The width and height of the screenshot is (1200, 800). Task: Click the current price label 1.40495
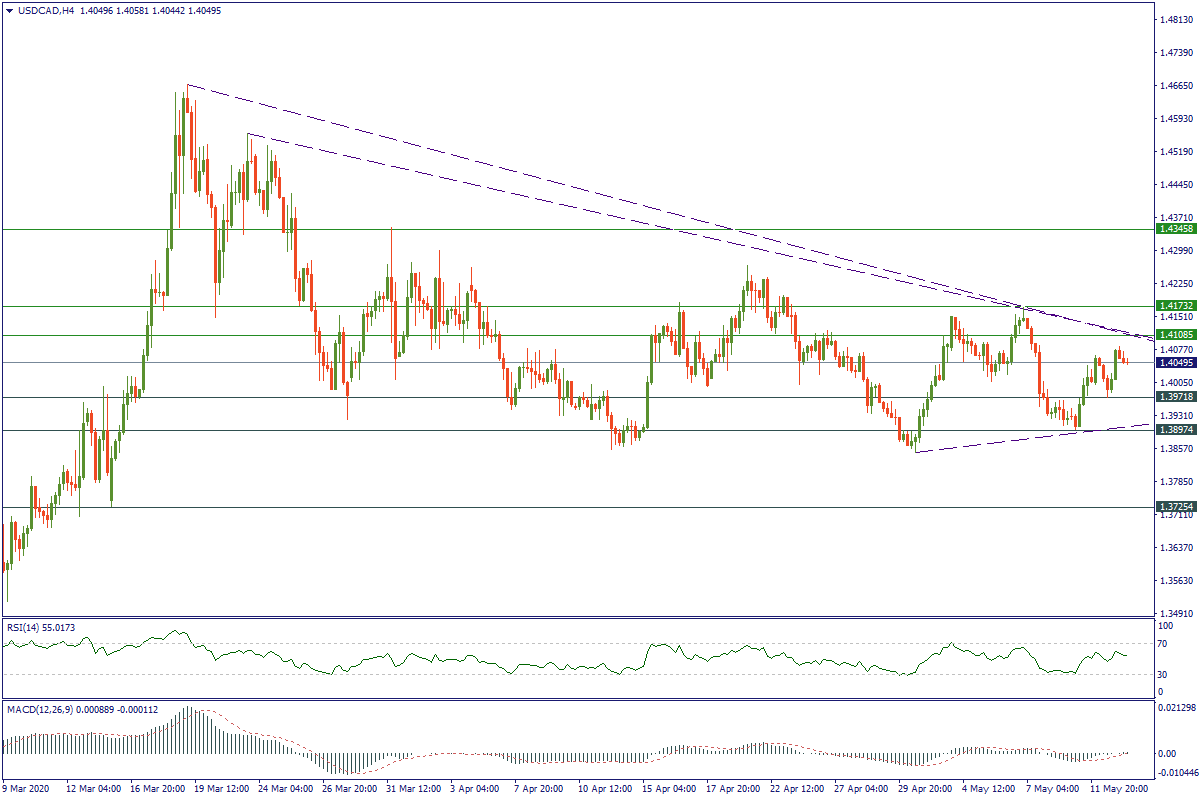1176,362
